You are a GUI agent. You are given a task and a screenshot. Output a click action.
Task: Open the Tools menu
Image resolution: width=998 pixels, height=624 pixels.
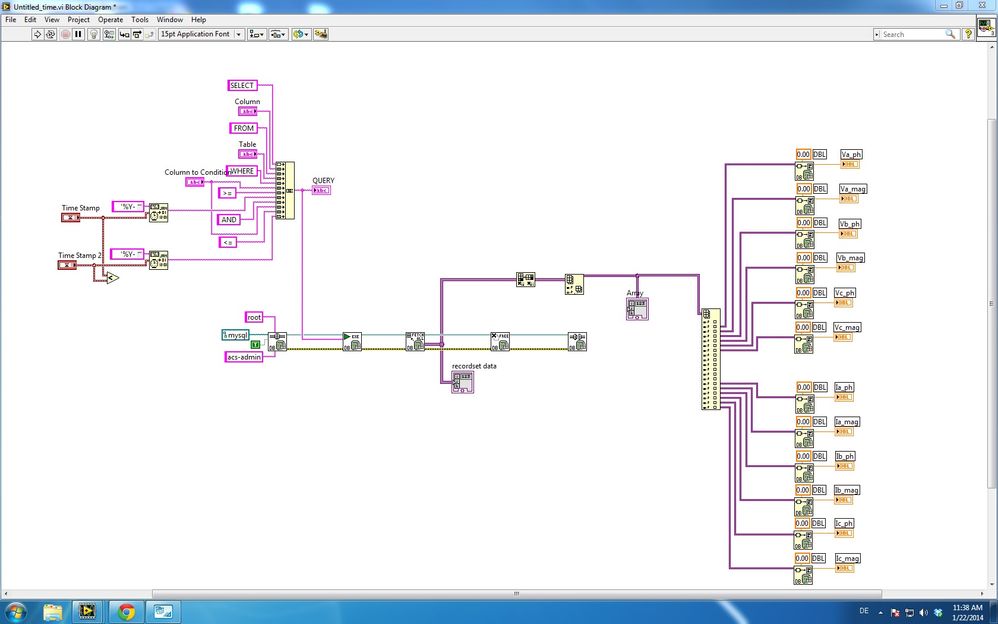tap(139, 20)
